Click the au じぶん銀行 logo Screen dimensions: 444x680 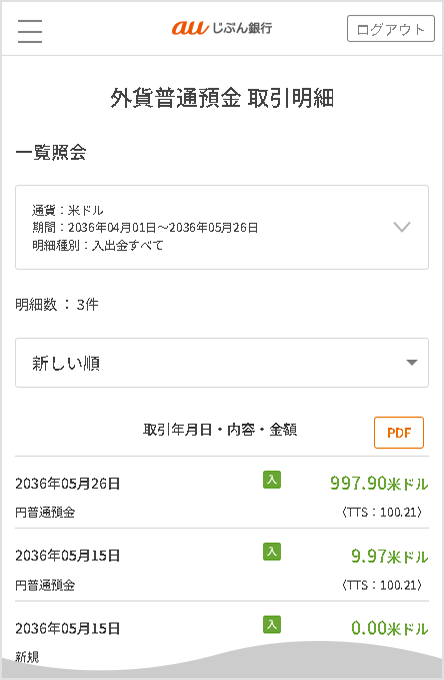click(222, 28)
